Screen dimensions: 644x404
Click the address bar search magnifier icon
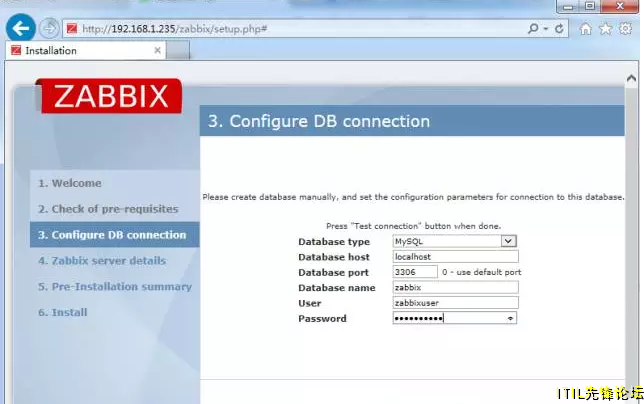click(533, 29)
